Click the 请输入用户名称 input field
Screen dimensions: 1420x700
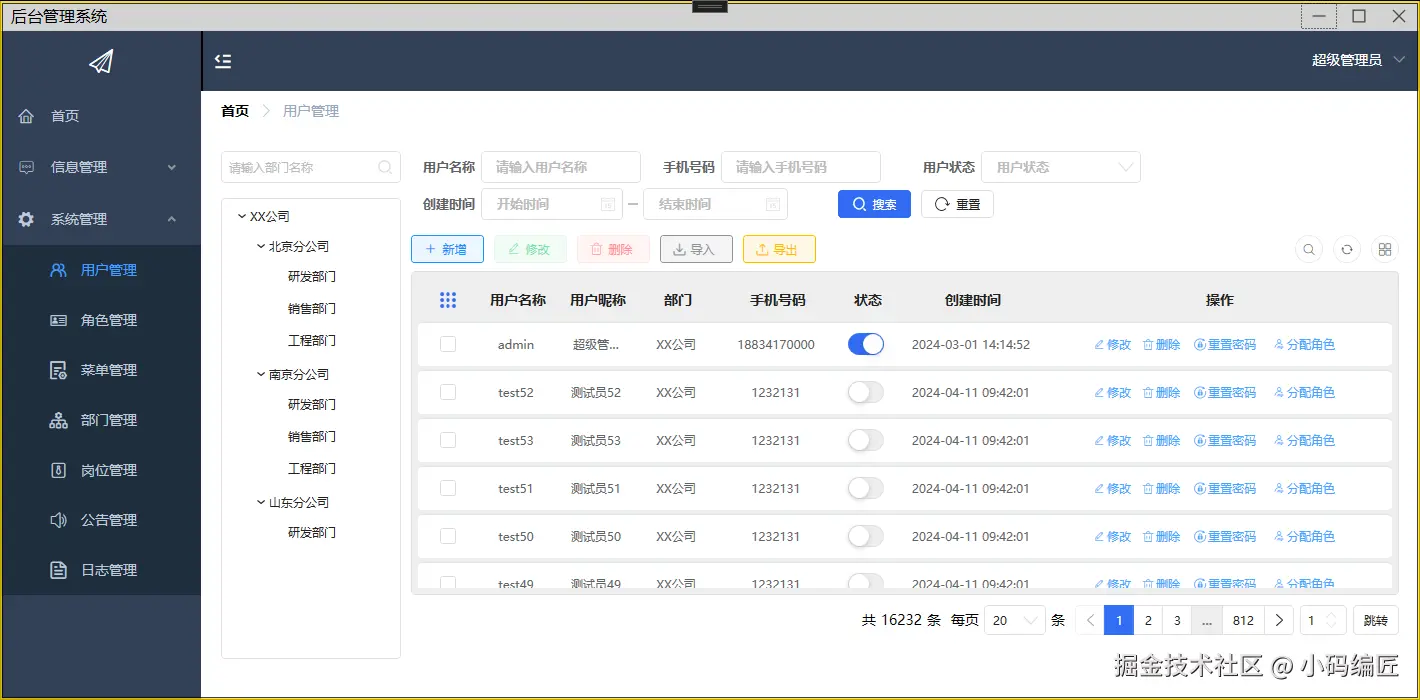click(x=561, y=167)
